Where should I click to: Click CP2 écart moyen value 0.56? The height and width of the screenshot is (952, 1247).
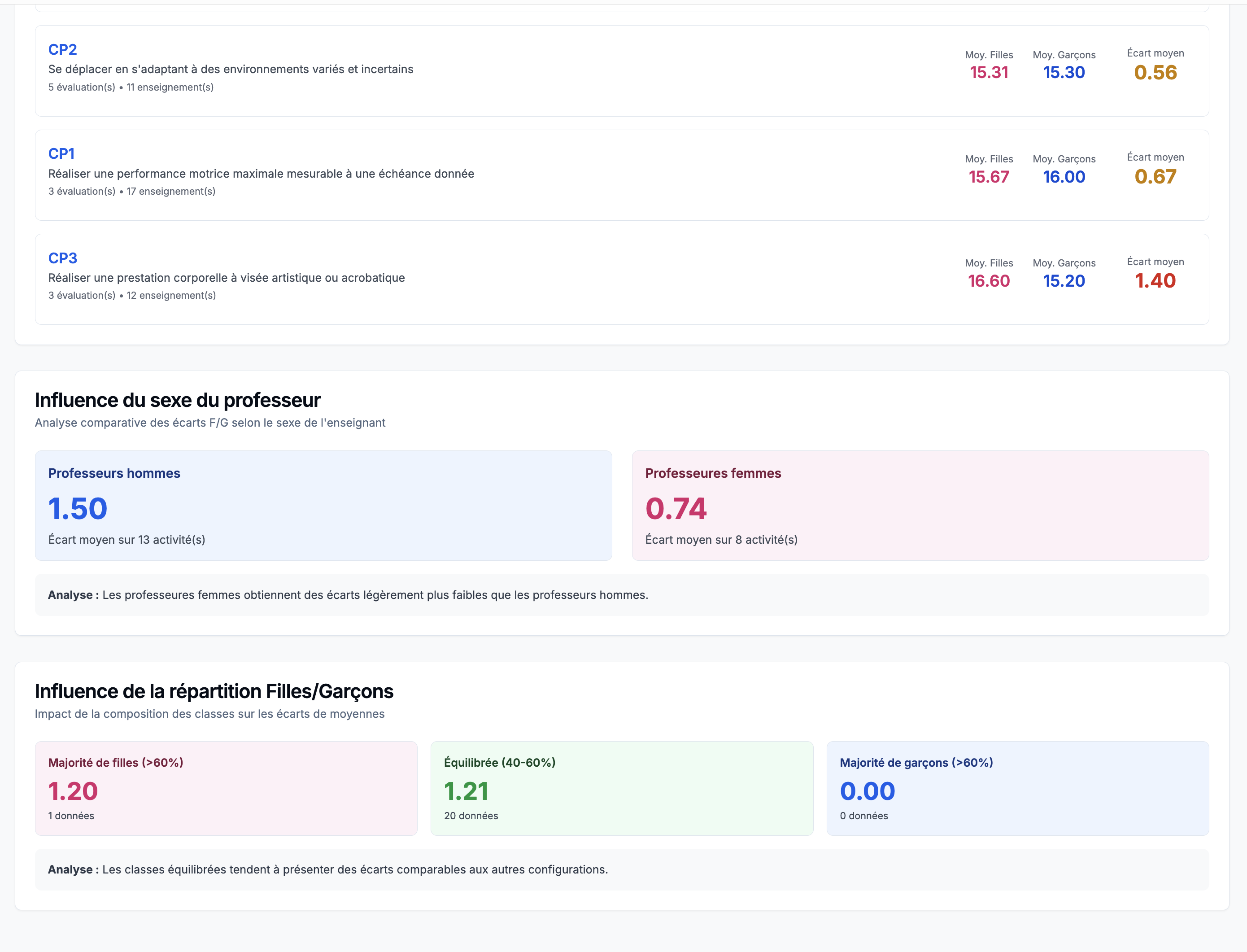pyautogui.click(x=1155, y=73)
